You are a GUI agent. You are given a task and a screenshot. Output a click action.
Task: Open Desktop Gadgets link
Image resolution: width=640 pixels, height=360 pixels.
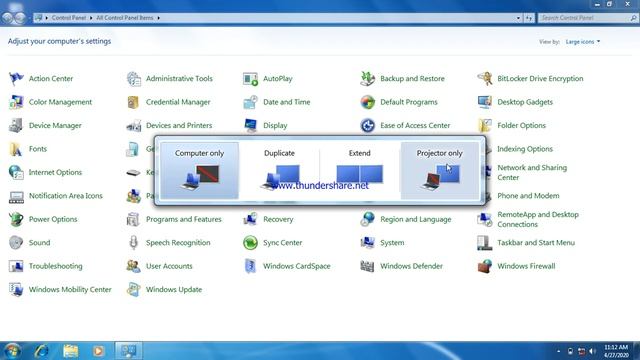[x=525, y=102]
